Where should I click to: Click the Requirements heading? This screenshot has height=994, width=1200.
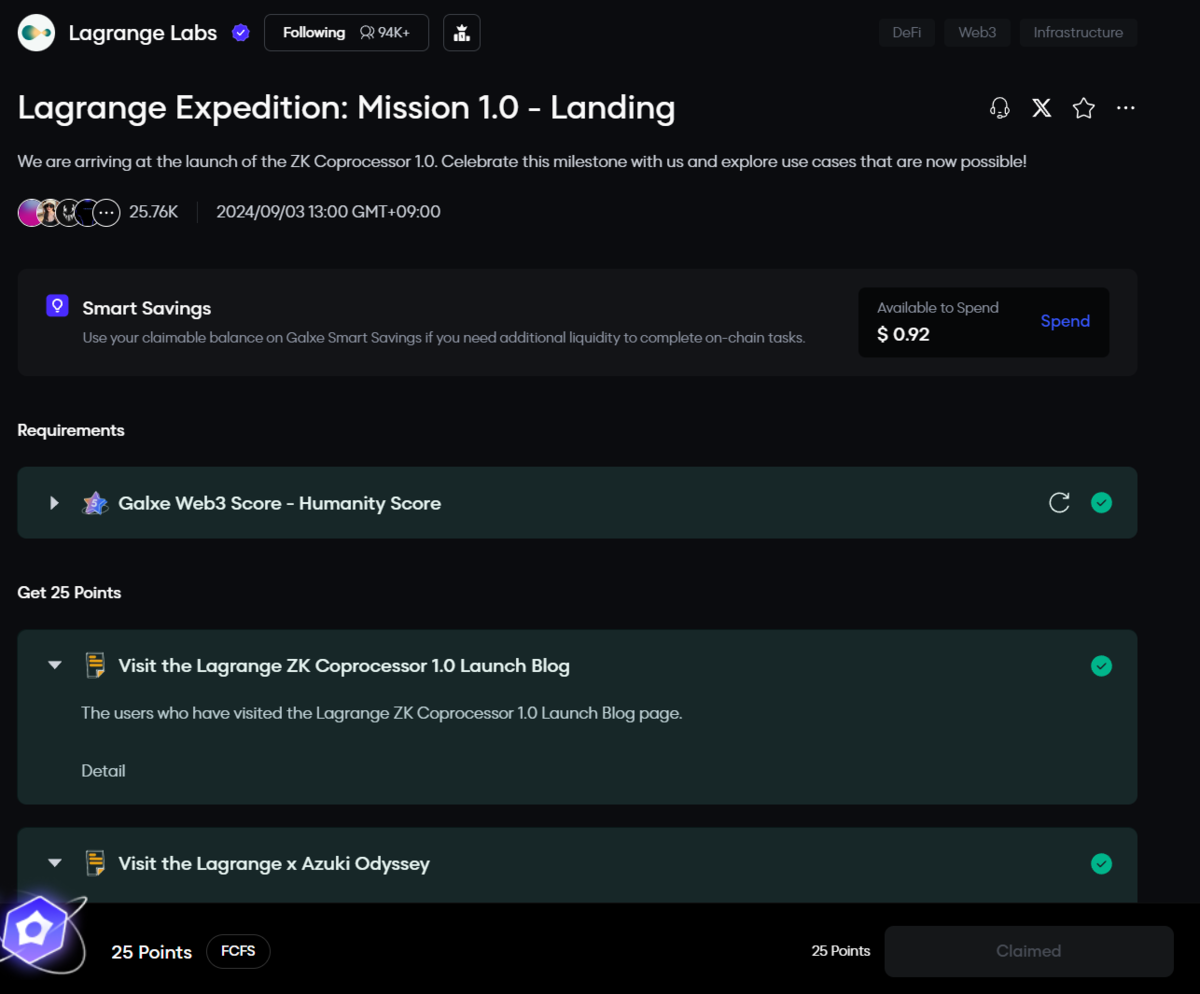click(71, 430)
